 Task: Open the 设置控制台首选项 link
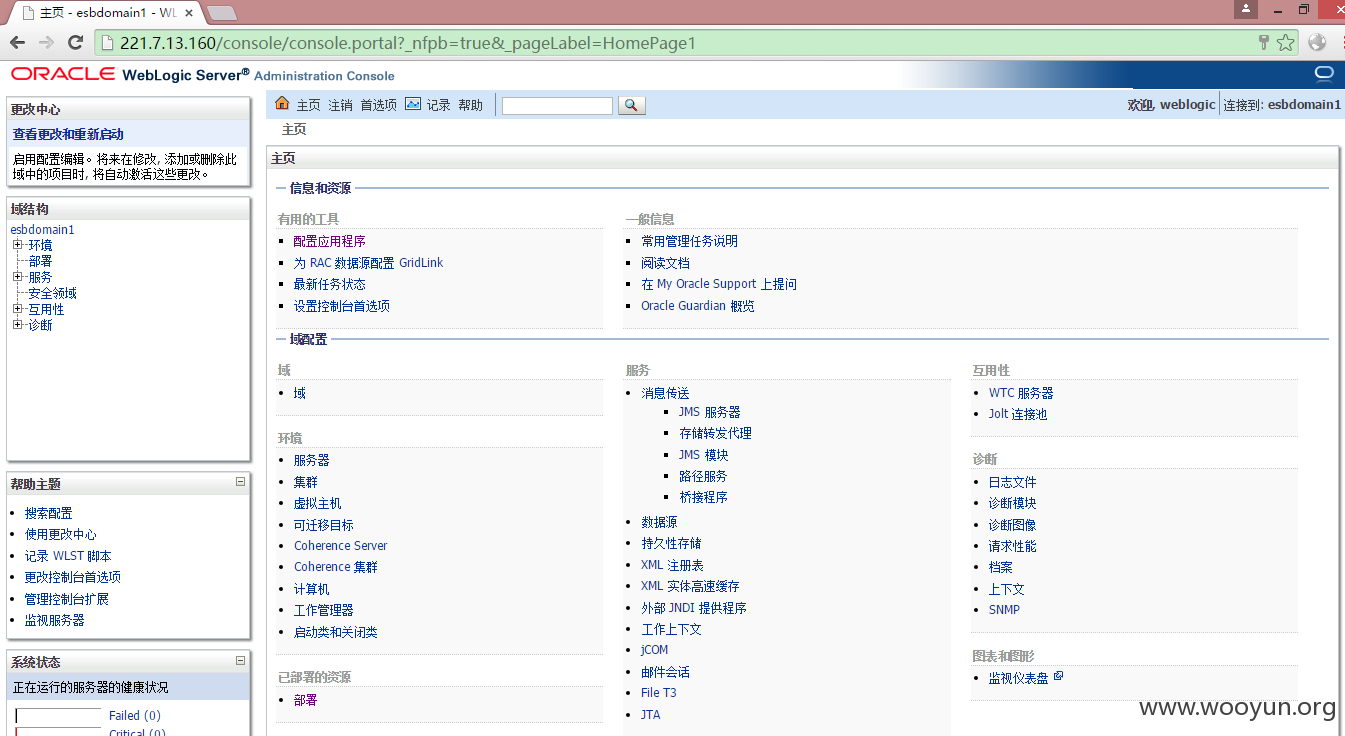tap(341, 306)
